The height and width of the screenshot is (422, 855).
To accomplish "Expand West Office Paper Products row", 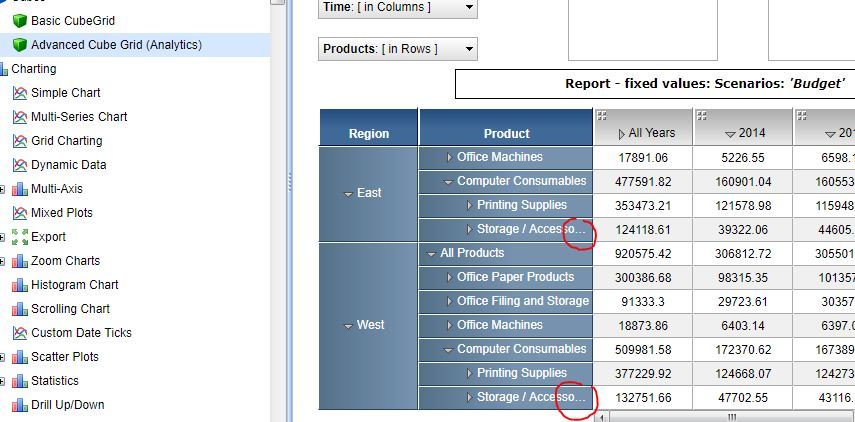I will click(x=449, y=278).
